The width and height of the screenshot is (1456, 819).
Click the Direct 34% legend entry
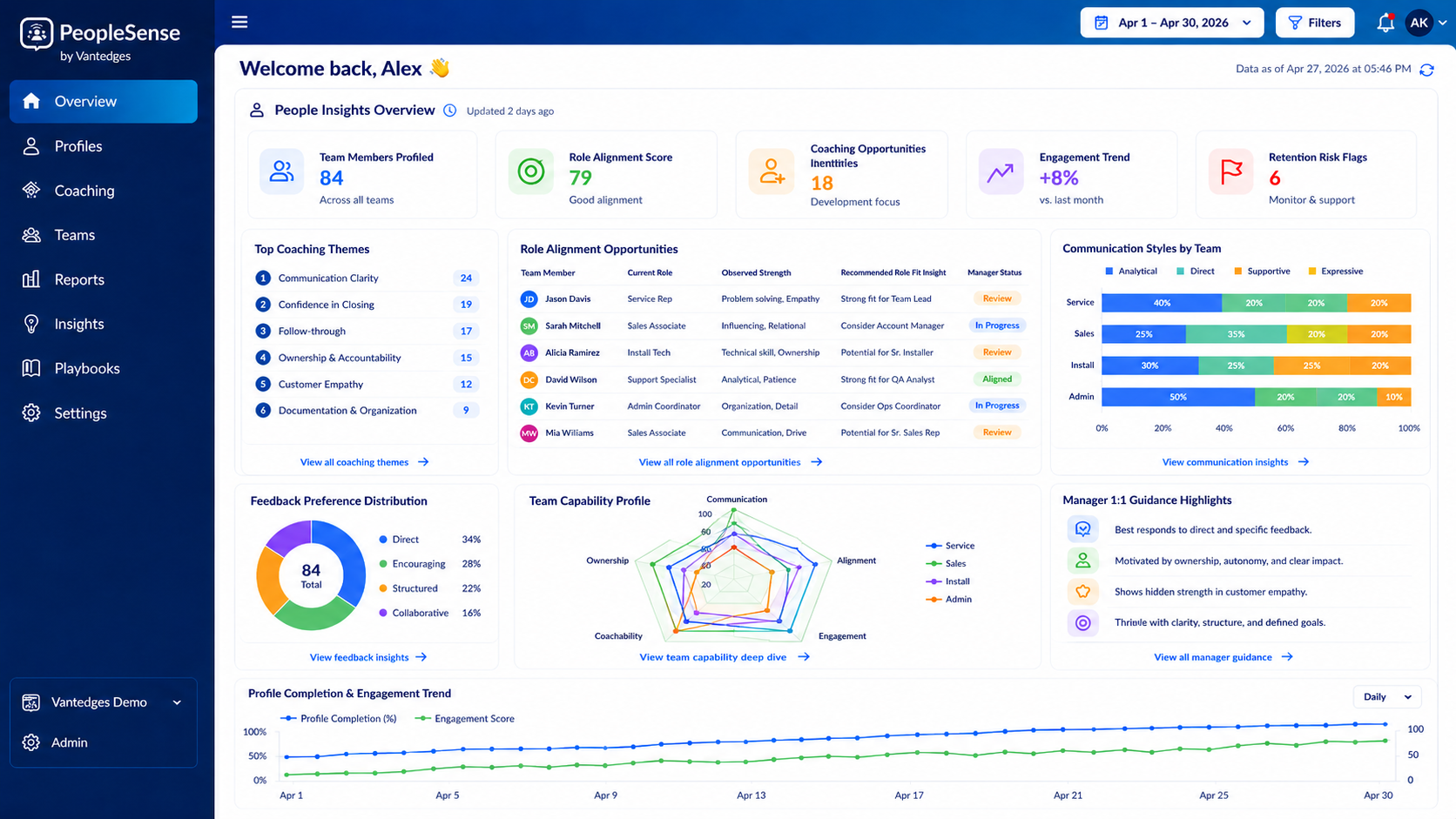click(430, 540)
